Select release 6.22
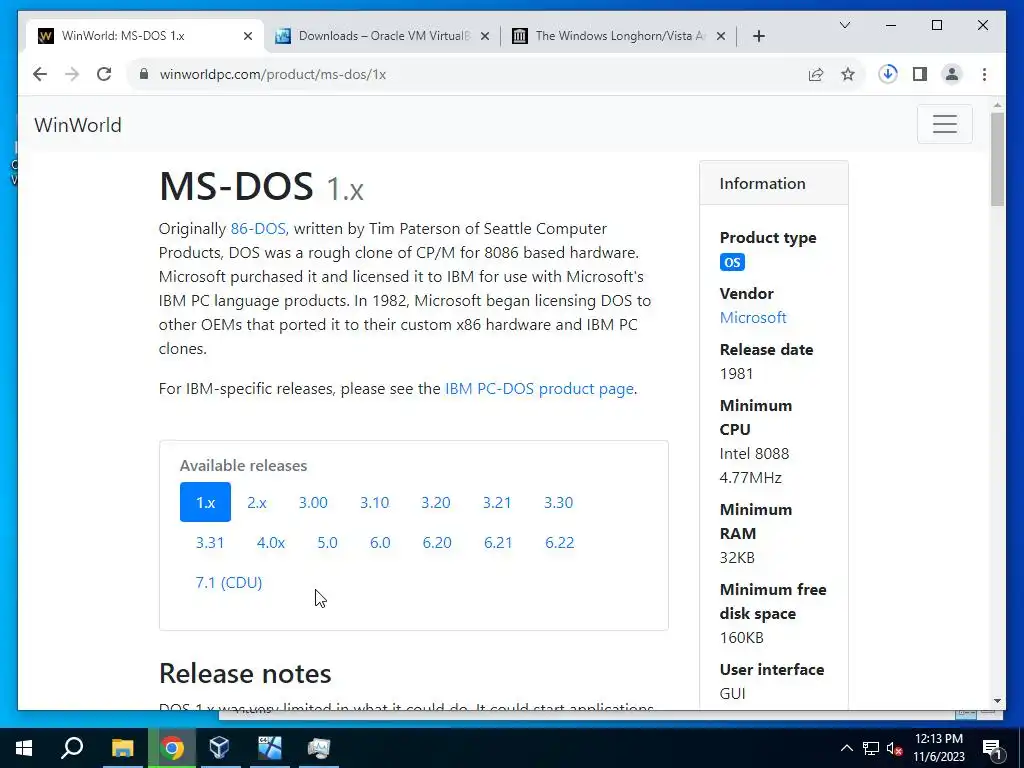This screenshot has width=1024, height=768. (x=560, y=543)
